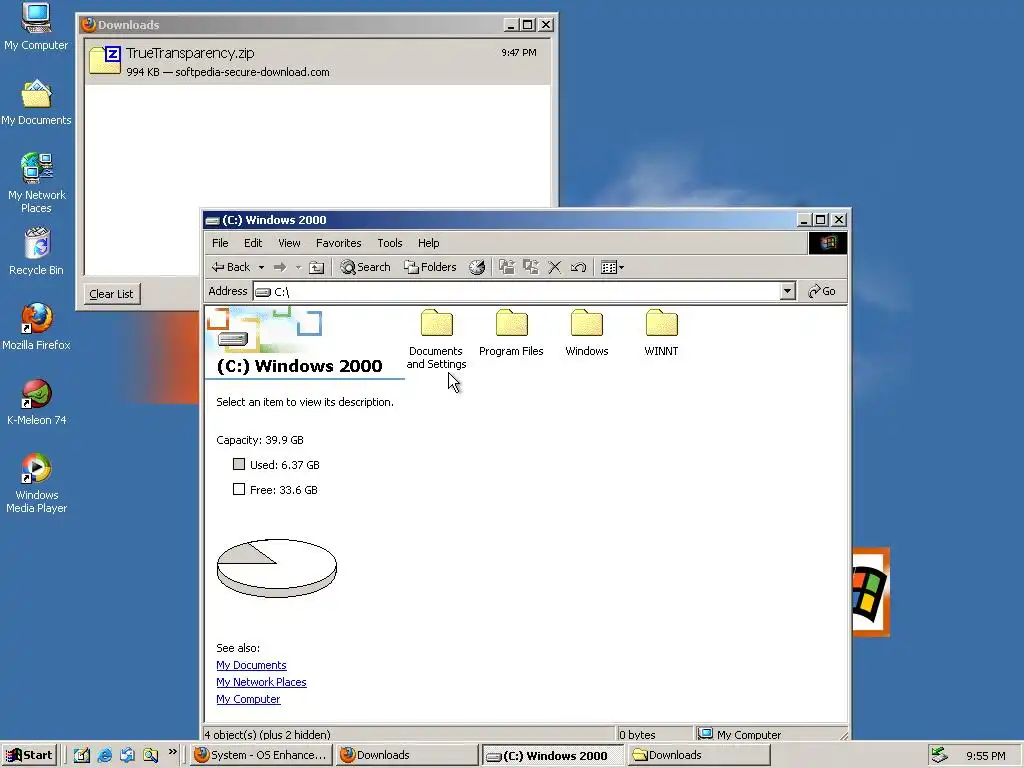This screenshot has width=1024, height=768.
Task: Click the Free space white swatch
Action: (x=239, y=489)
